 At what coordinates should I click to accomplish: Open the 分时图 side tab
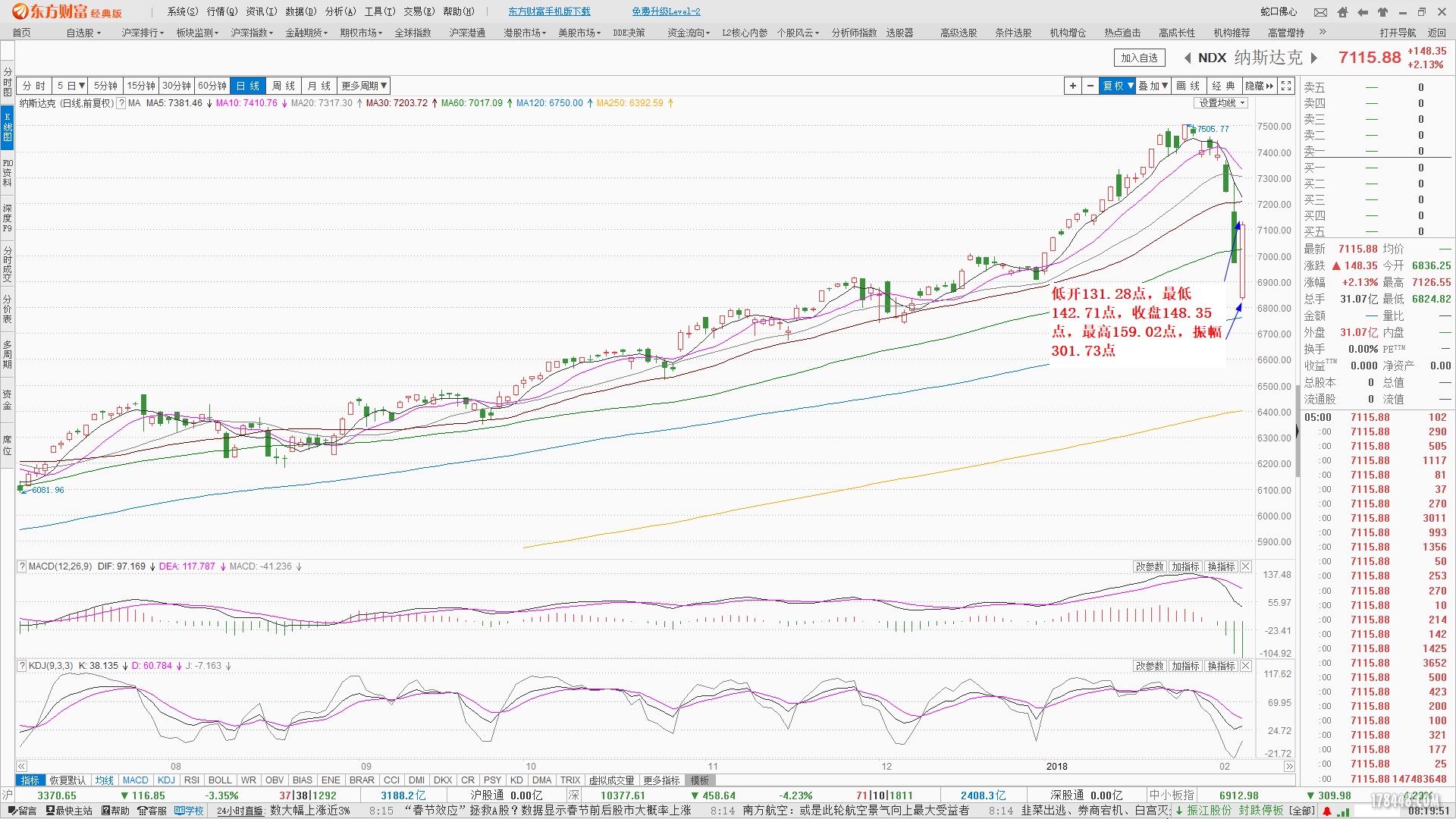pos(8,82)
